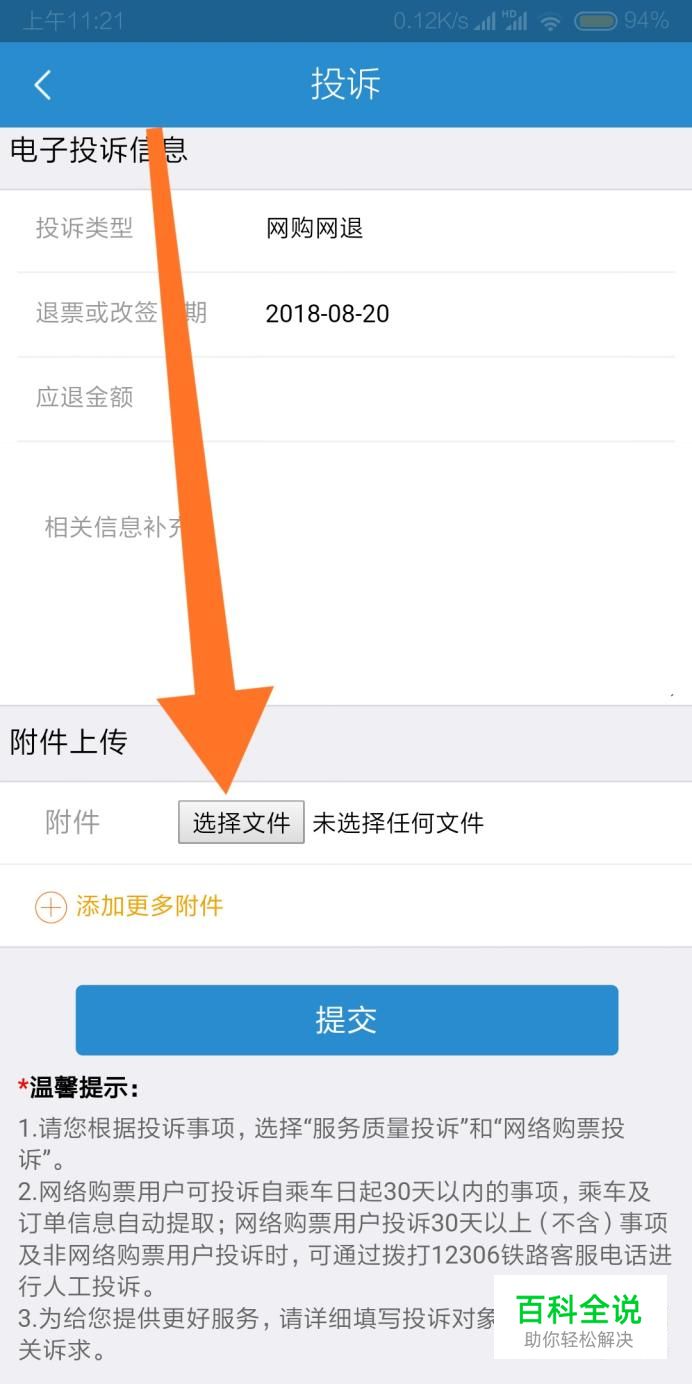Viewport: 692px width, 1384px height.
Task: Tap the battery icon in status bar
Action: coord(596,21)
